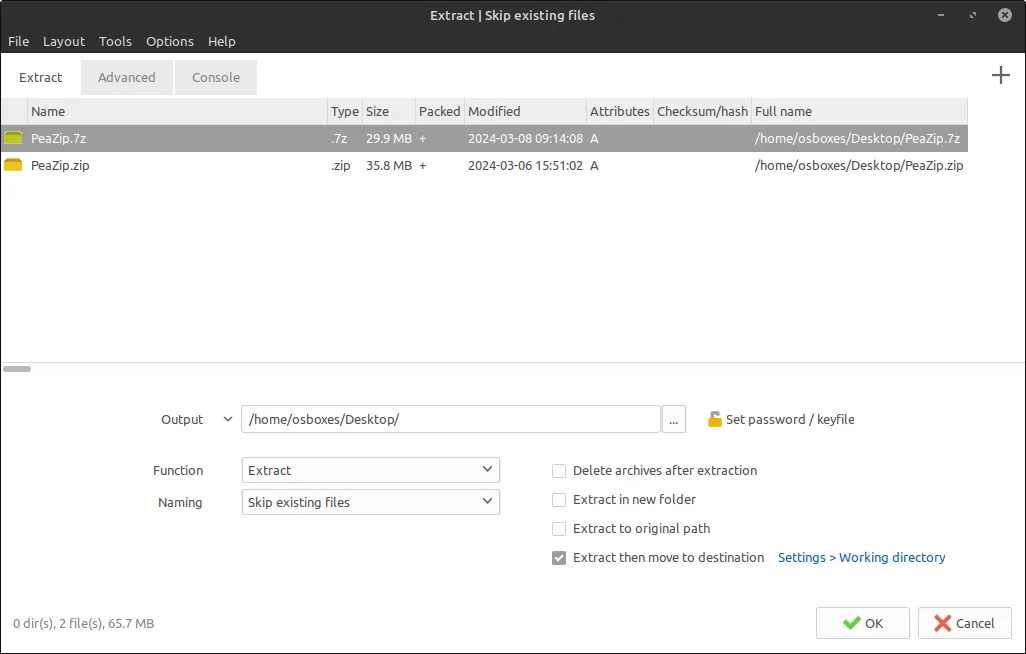
Task: Open the Function dropdown set to Extract
Action: 370,470
